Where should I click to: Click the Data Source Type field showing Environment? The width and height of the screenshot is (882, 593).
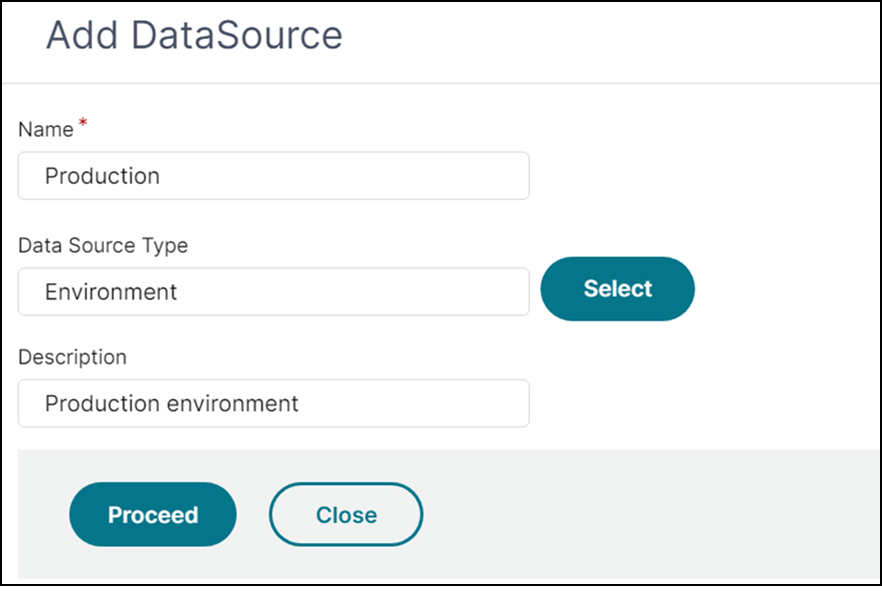[x=273, y=291]
